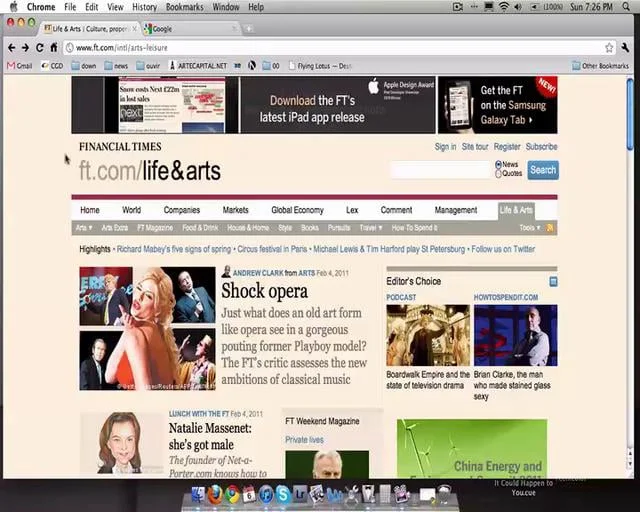Image resolution: width=640 pixels, height=512 pixels.
Task: Click the orange RSS feed icon
Action: click(550, 228)
